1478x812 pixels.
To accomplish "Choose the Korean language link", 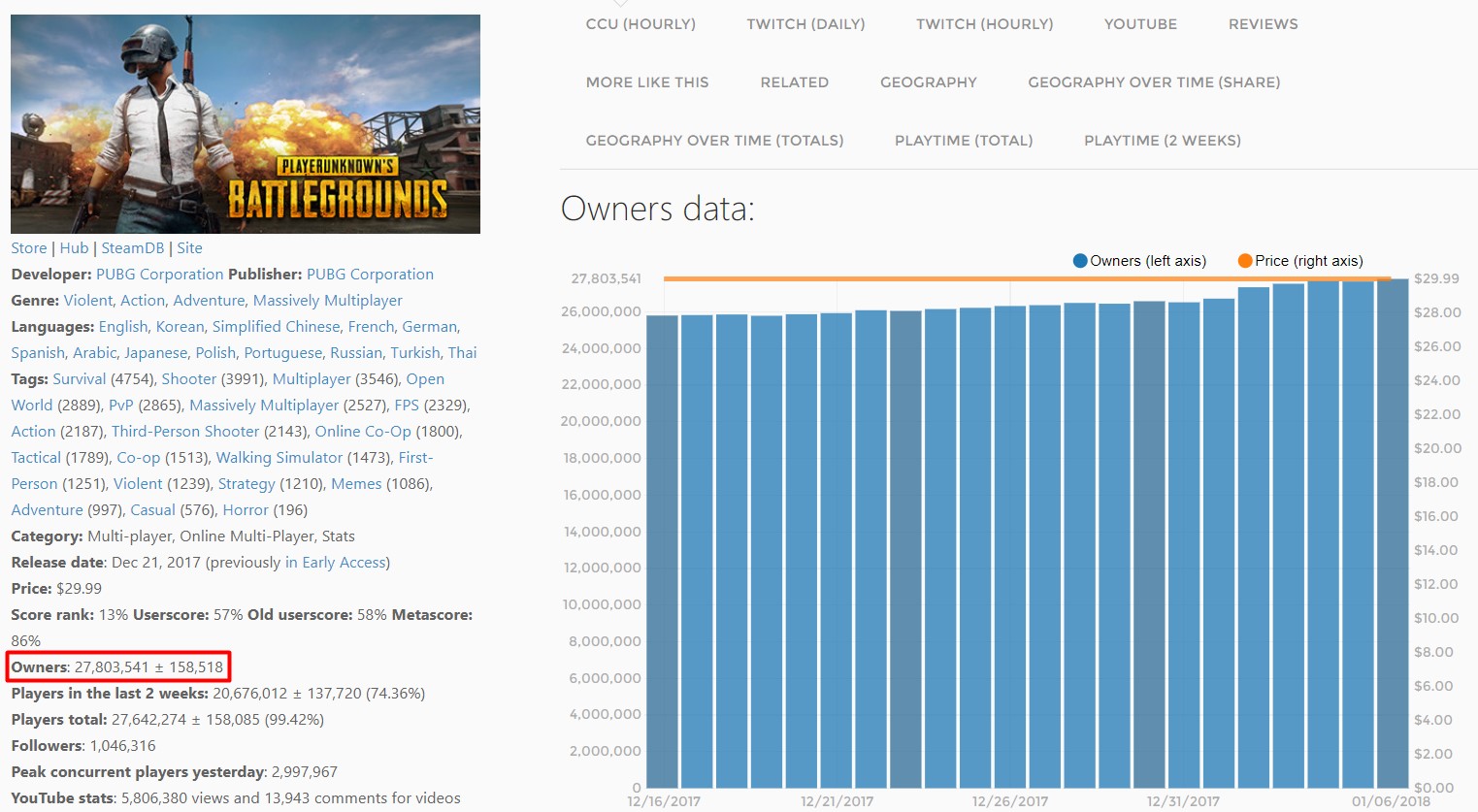I will [x=181, y=327].
